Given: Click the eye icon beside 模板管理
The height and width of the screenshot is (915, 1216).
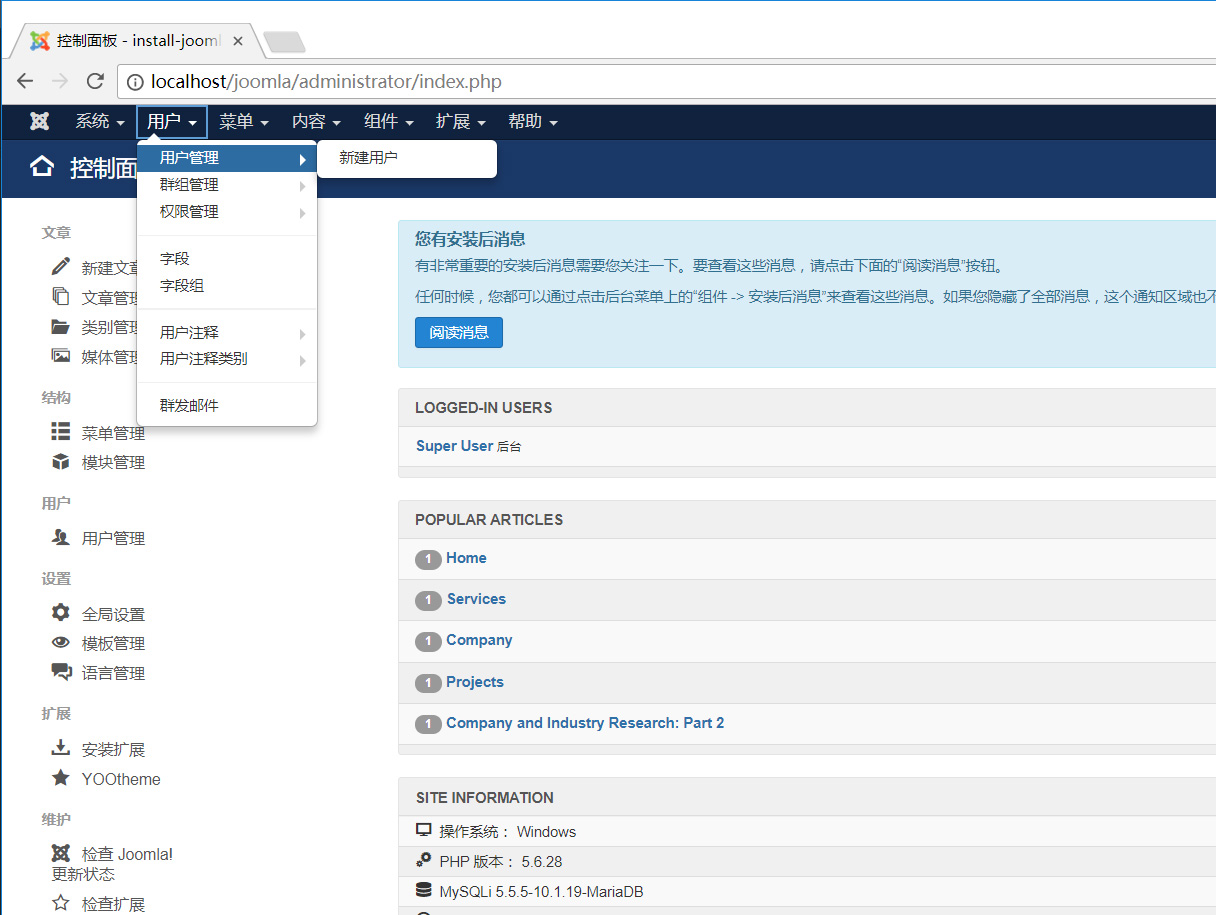Looking at the screenshot, I should pos(61,643).
